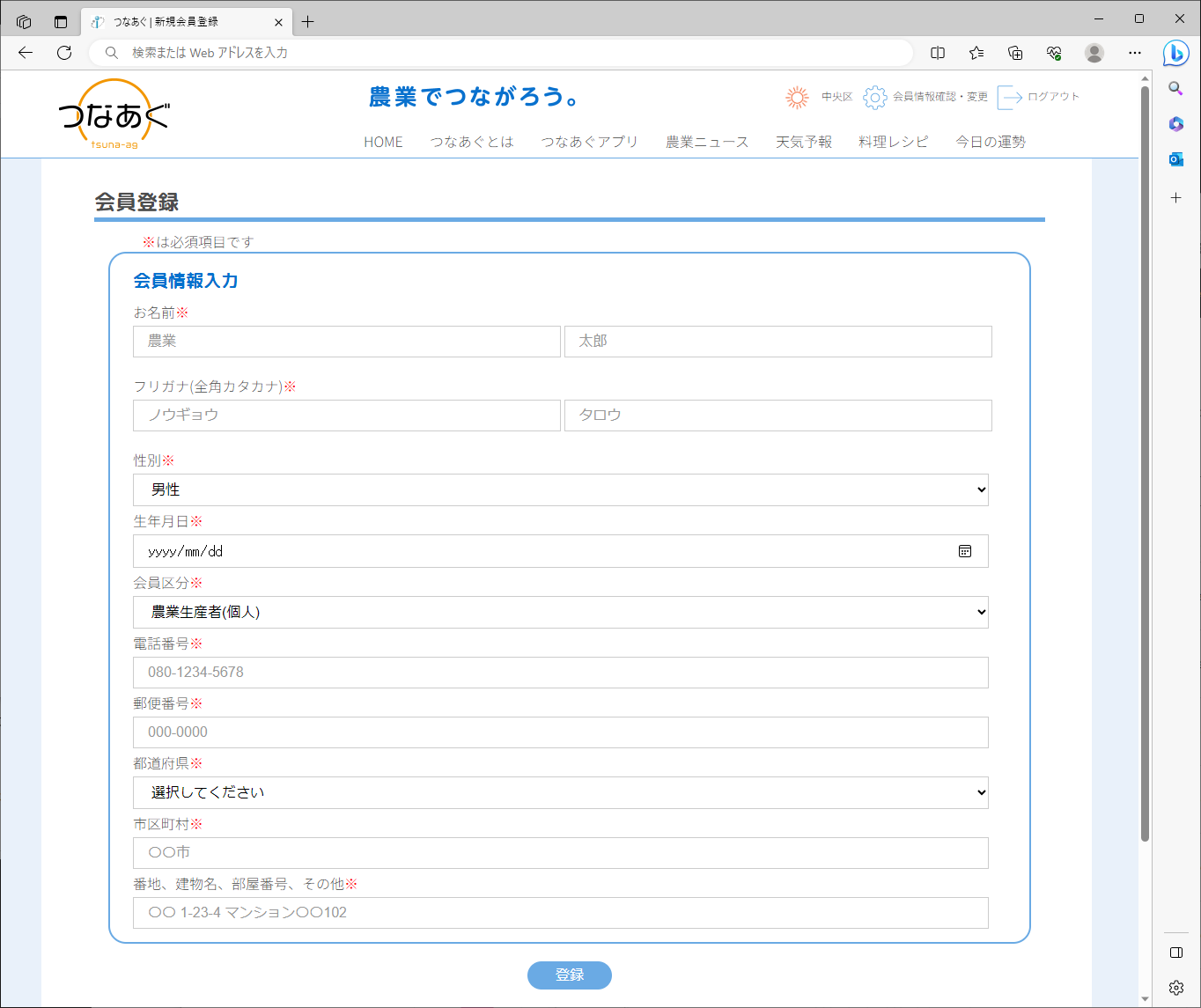
Task: Expand the 性別 dropdown
Action: 560,489
